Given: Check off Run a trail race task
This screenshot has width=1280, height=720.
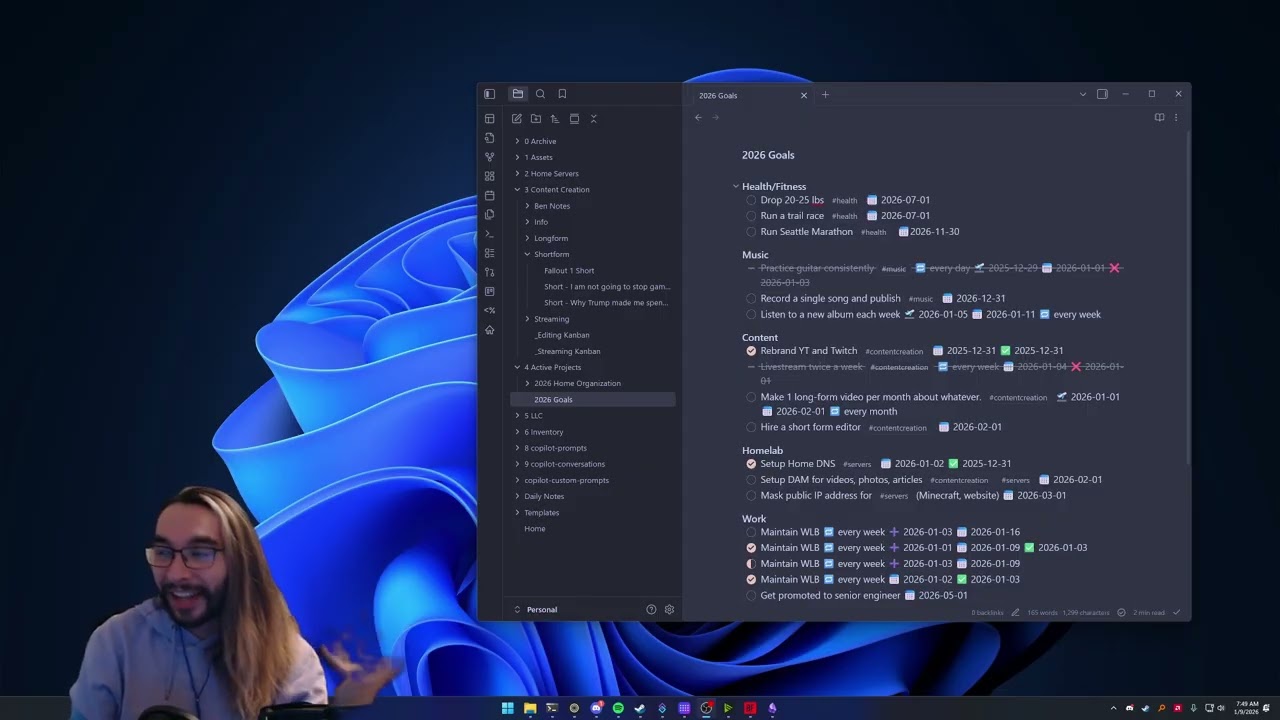Looking at the screenshot, I should coord(751,216).
